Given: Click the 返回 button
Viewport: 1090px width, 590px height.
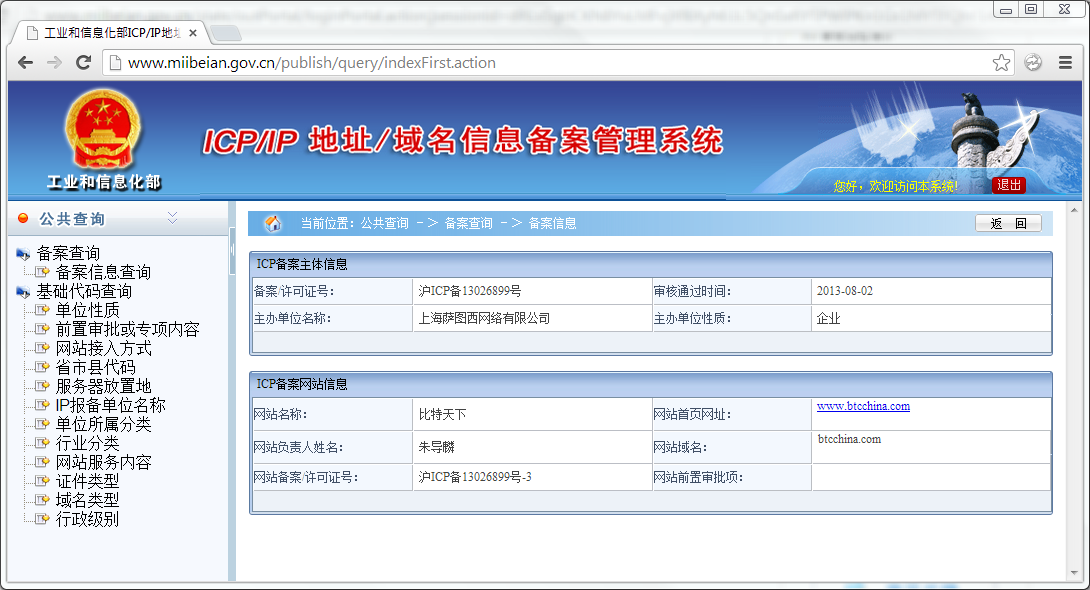Looking at the screenshot, I should (1008, 223).
